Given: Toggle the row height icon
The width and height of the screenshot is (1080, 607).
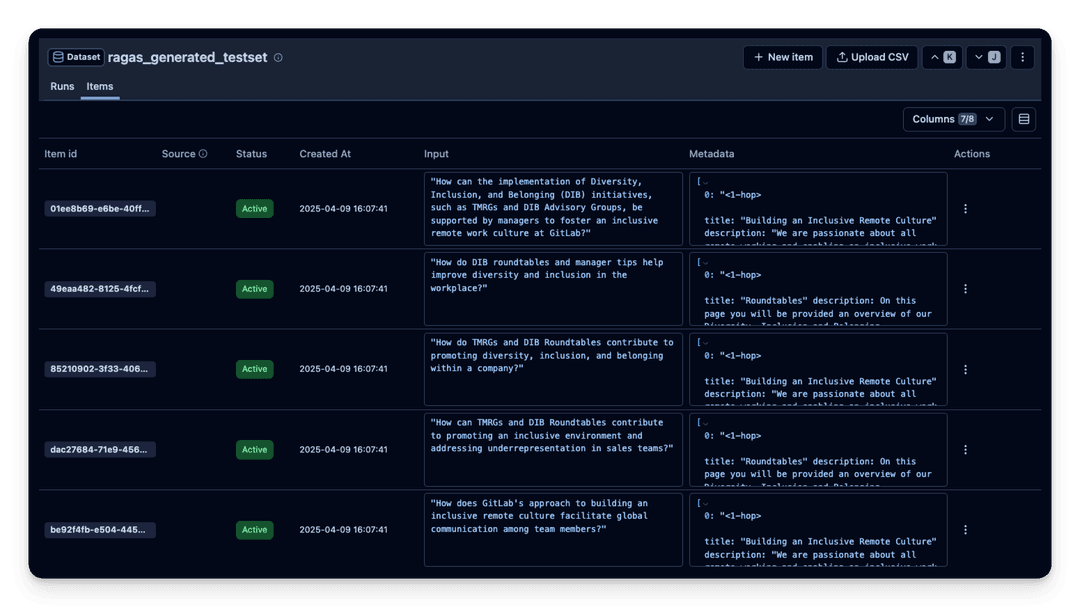Looking at the screenshot, I should (1024, 119).
